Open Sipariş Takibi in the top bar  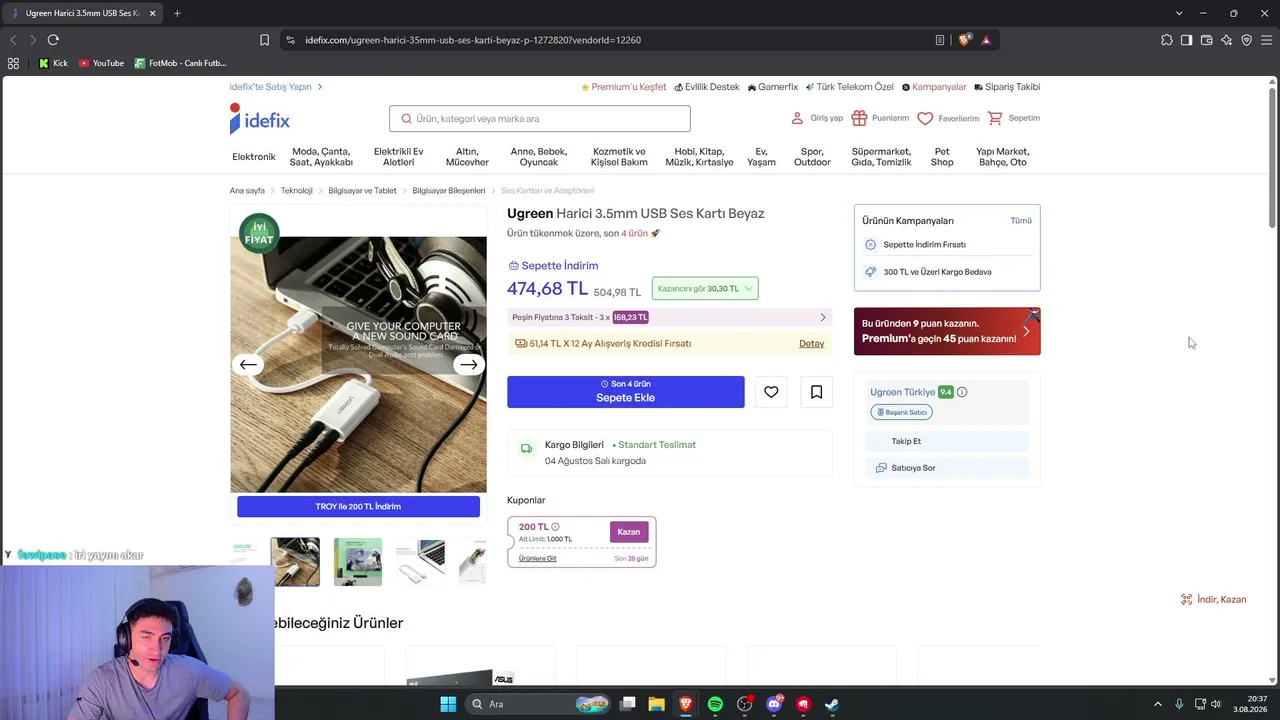pos(1007,87)
